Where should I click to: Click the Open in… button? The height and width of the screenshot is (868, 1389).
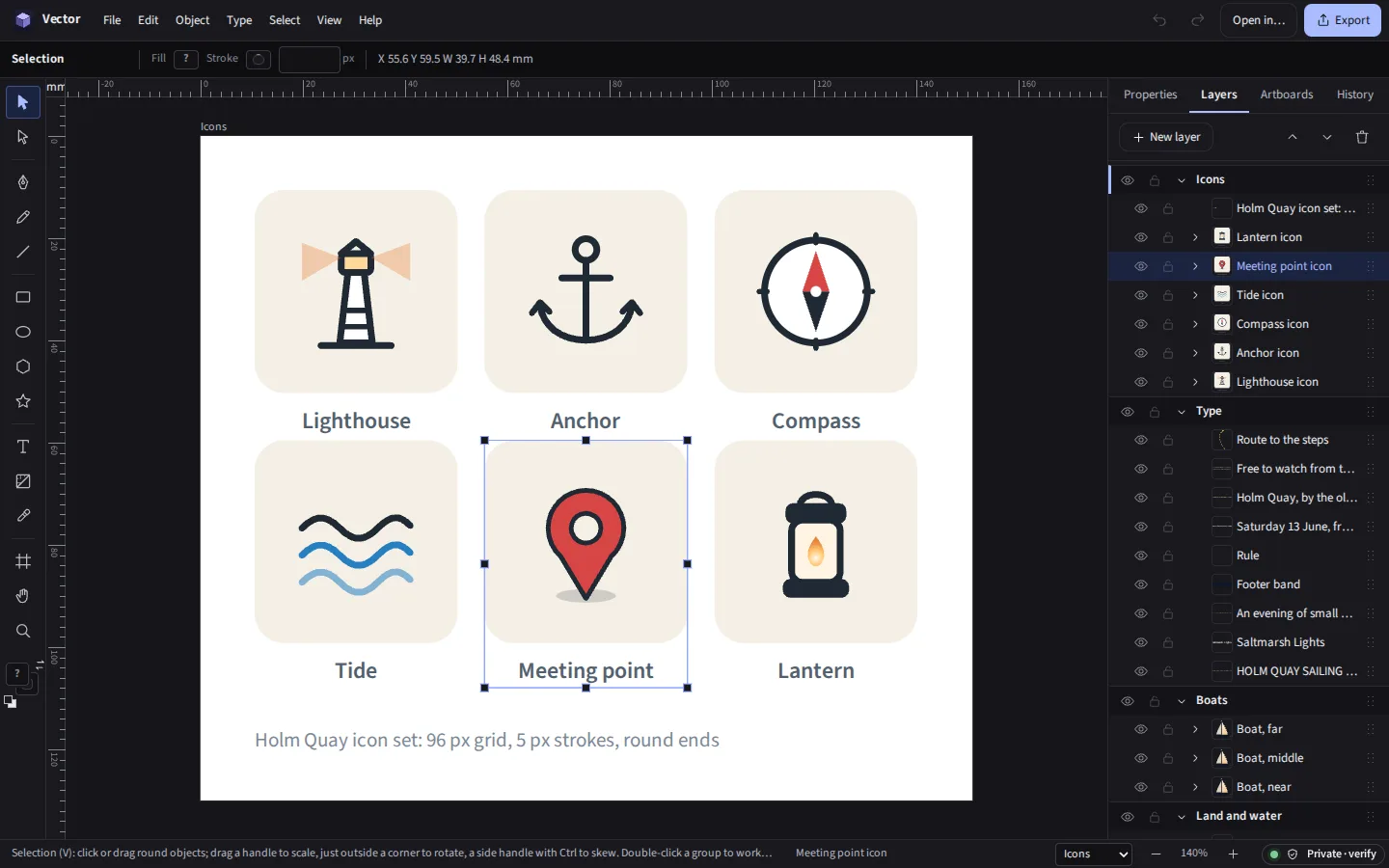pos(1259,20)
